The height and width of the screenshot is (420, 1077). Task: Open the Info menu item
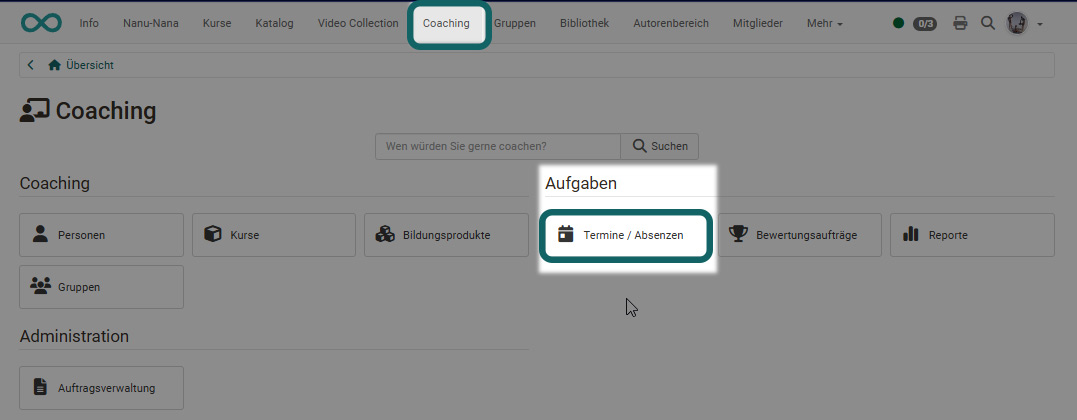click(x=89, y=23)
